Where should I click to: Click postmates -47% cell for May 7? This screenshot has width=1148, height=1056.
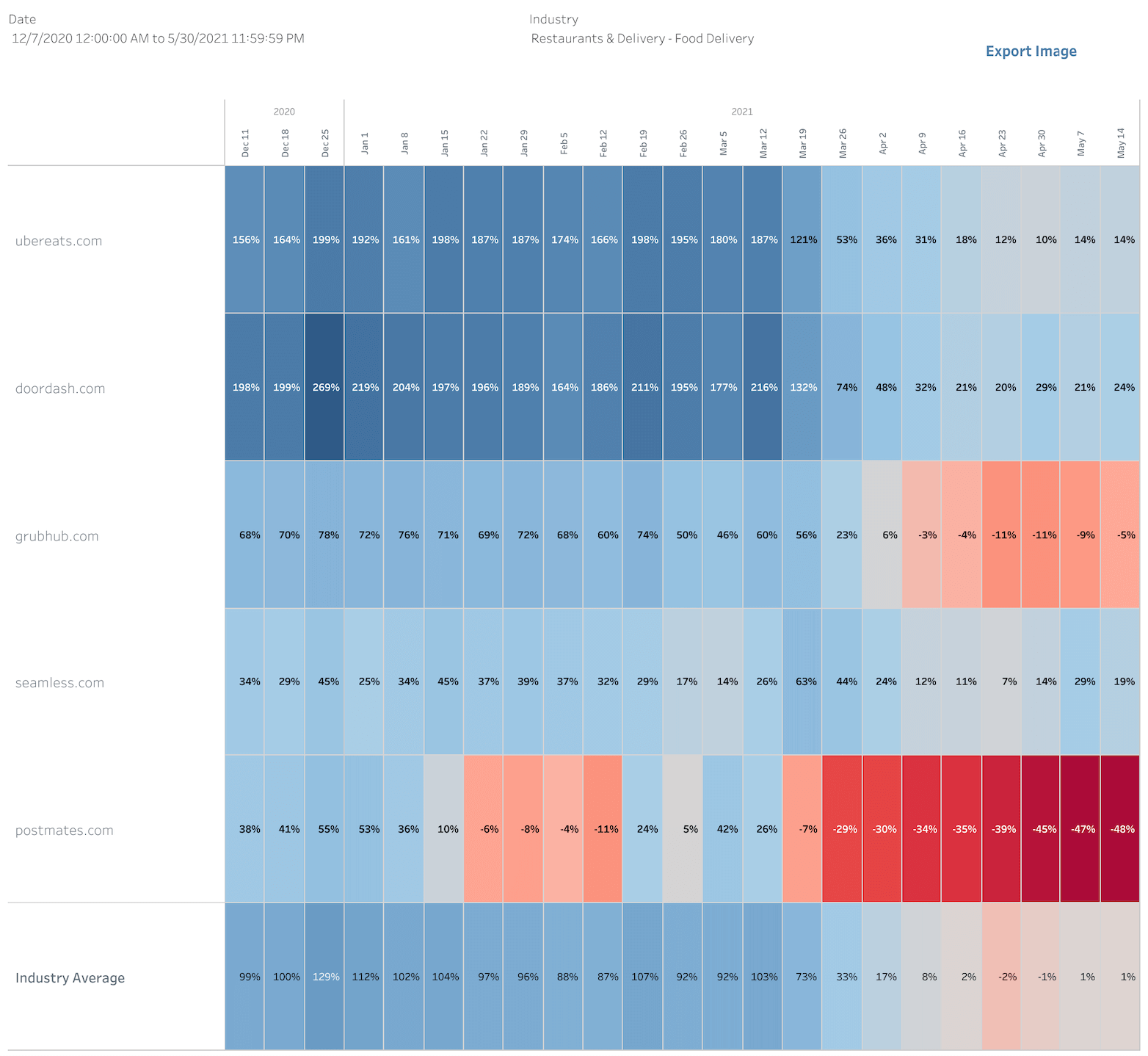pyautogui.click(x=1081, y=829)
